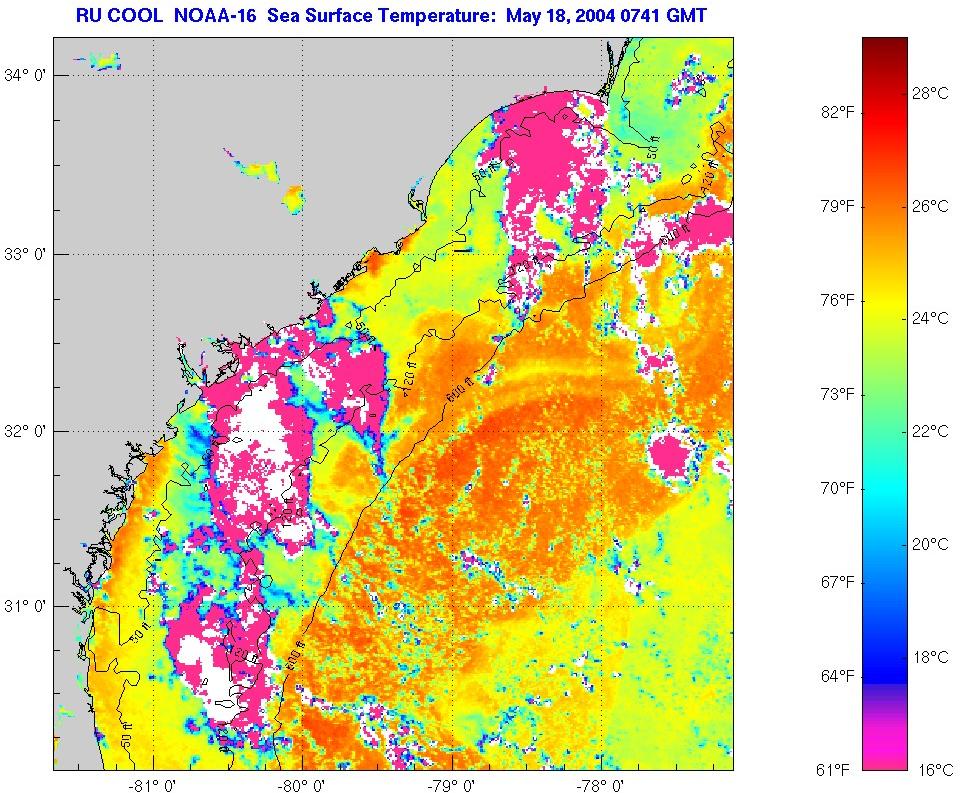Click the 22°C colorbar label
The width and height of the screenshot is (960, 793).
point(931,431)
